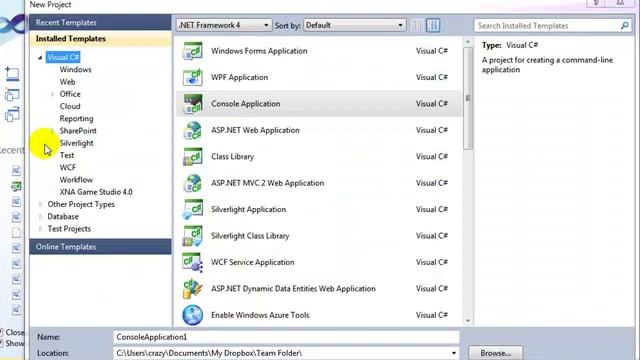Select the Silverlight category in tree
Viewport: 640px width, 360px height.
(76, 143)
